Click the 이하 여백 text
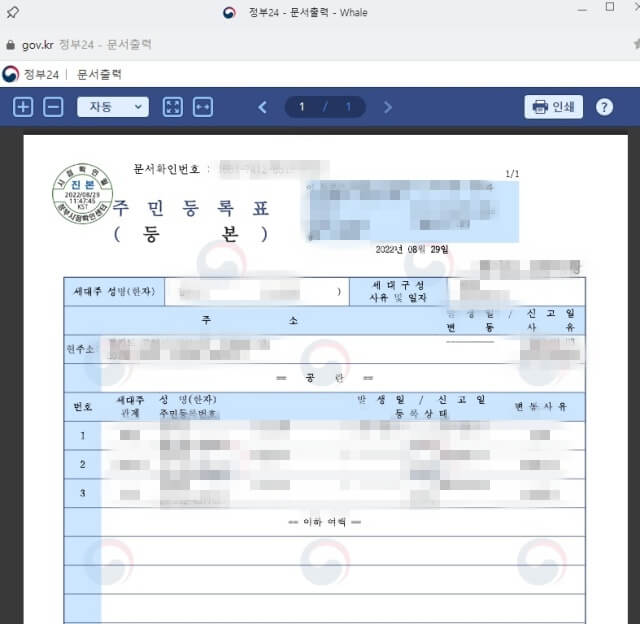 coord(325,522)
